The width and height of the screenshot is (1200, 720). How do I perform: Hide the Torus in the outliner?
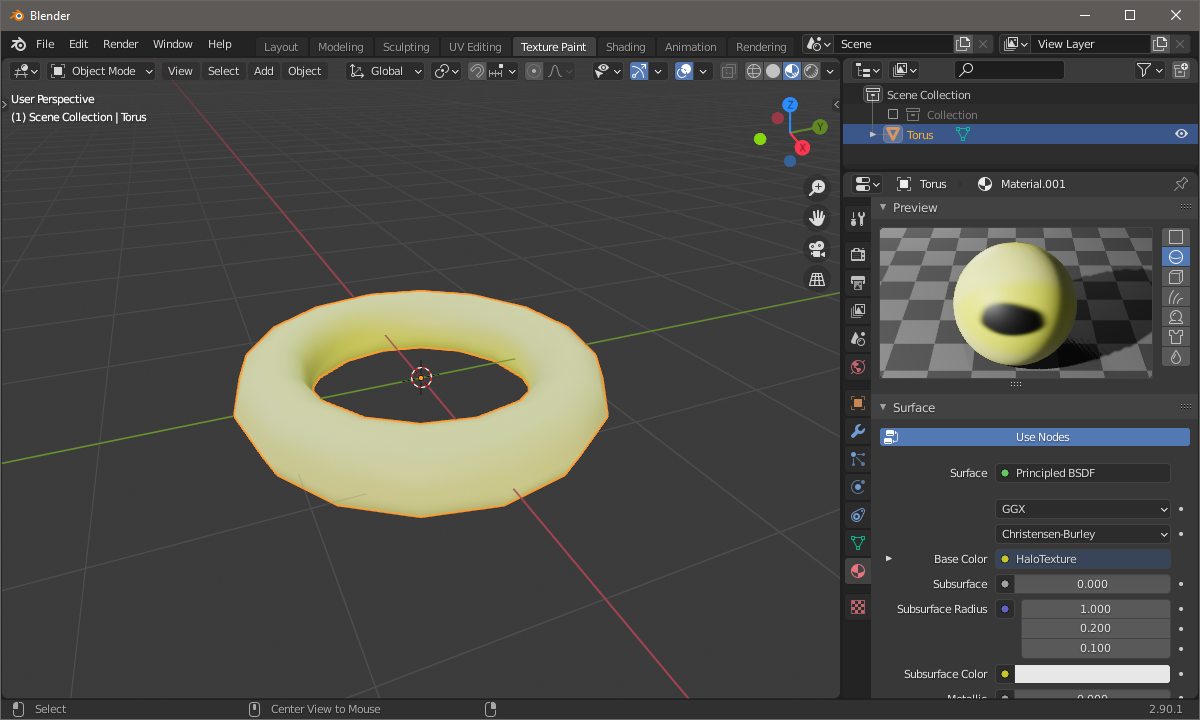pos(1181,134)
